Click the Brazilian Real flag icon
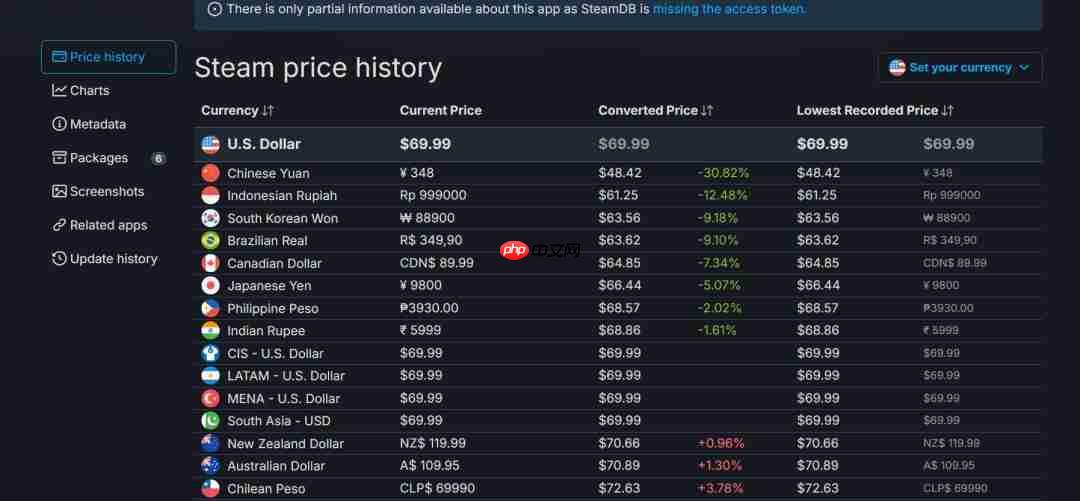This screenshot has width=1080, height=501. click(x=210, y=241)
